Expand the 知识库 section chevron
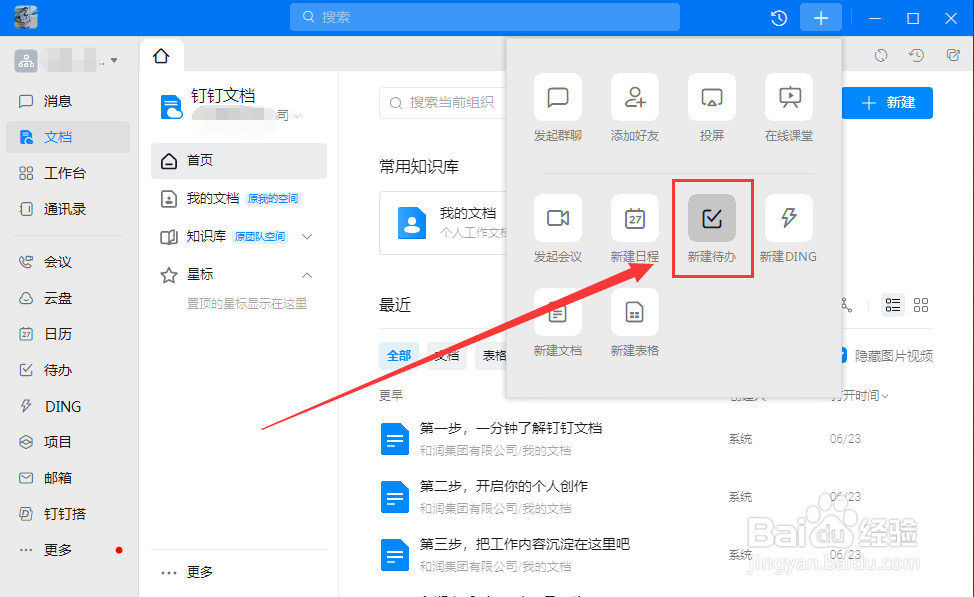The width and height of the screenshot is (974, 597). 307,238
